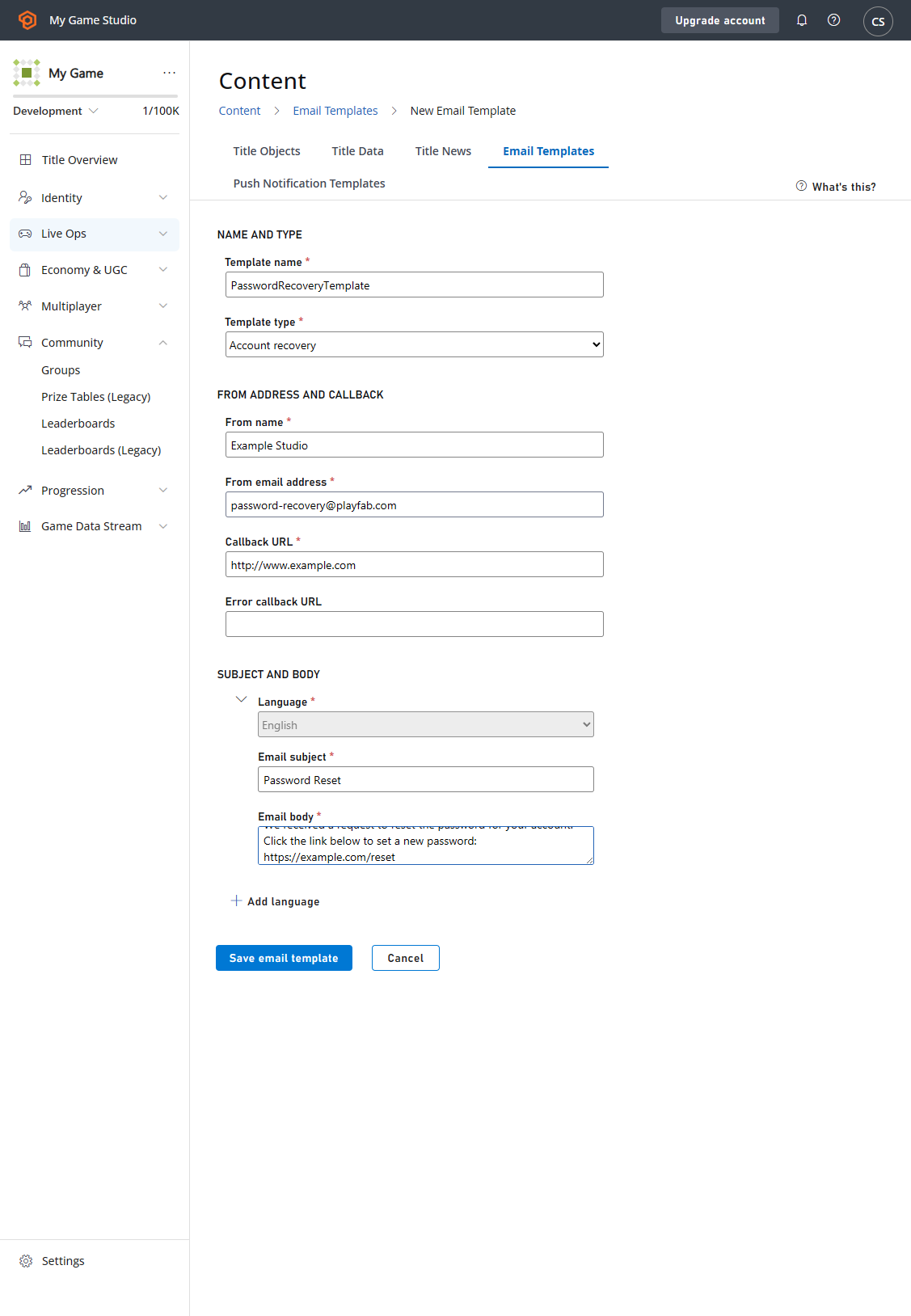
Task: Open the Push Notification Templates tab
Action: 309,183
